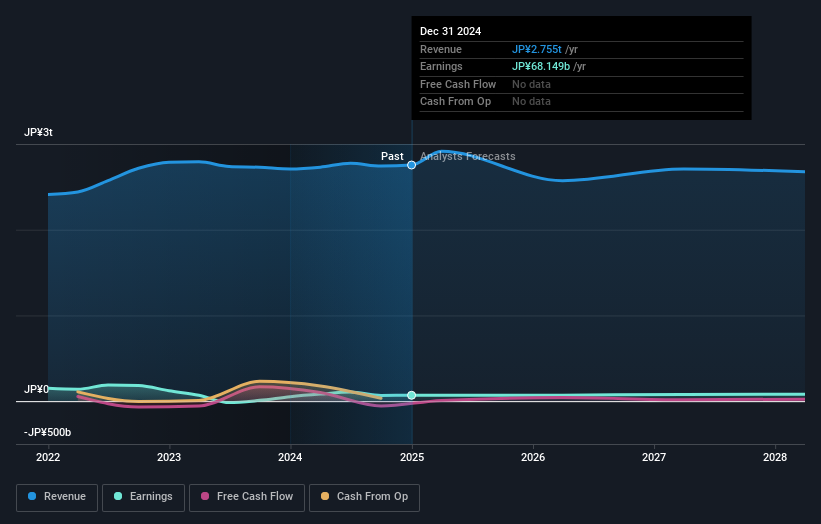
Task: Select the earnings data point at Dec 2024
Action: click(x=412, y=395)
